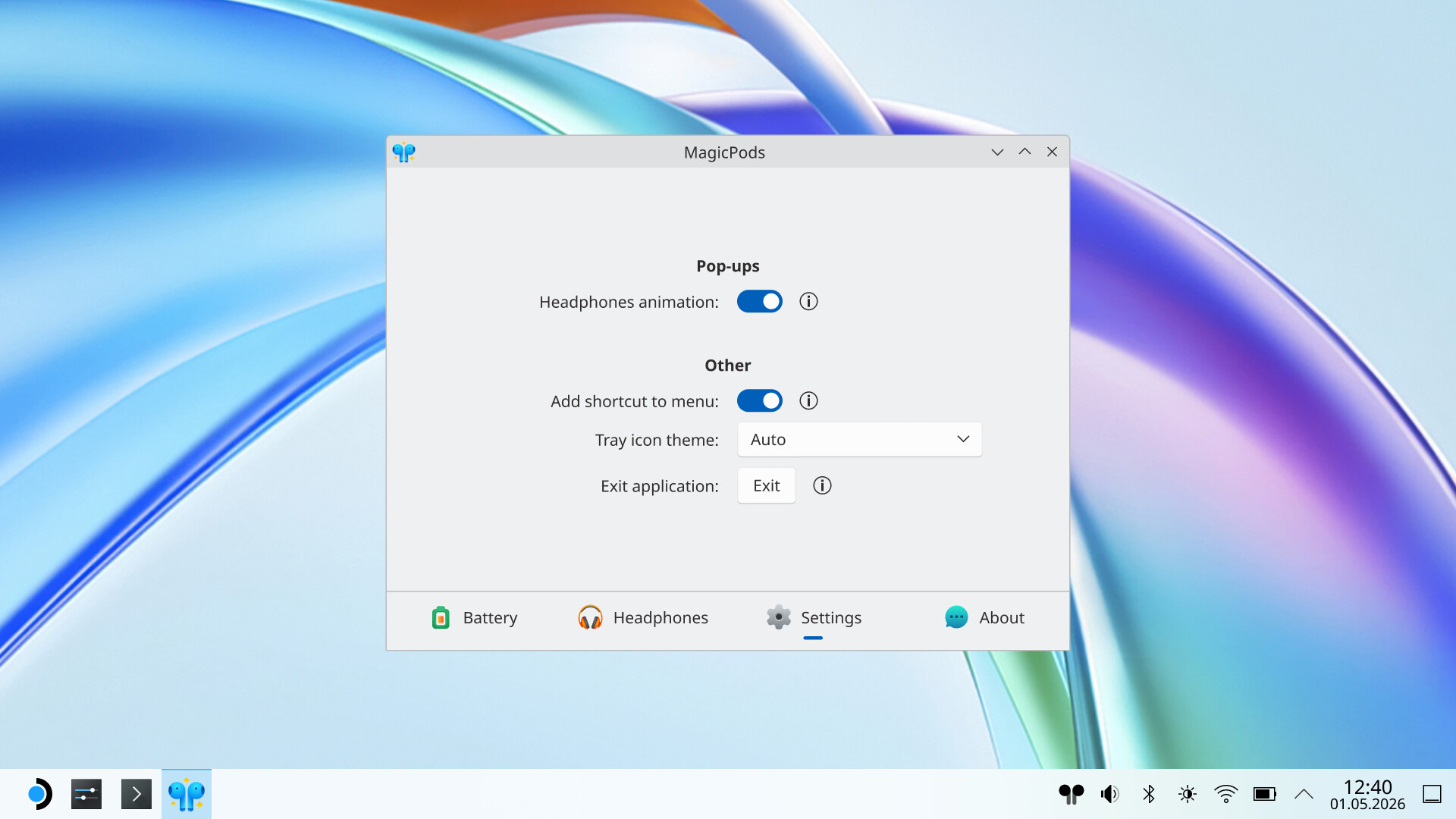Expand hidden system tray icons
The width and height of the screenshot is (1456, 819).
tap(1304, 794)
